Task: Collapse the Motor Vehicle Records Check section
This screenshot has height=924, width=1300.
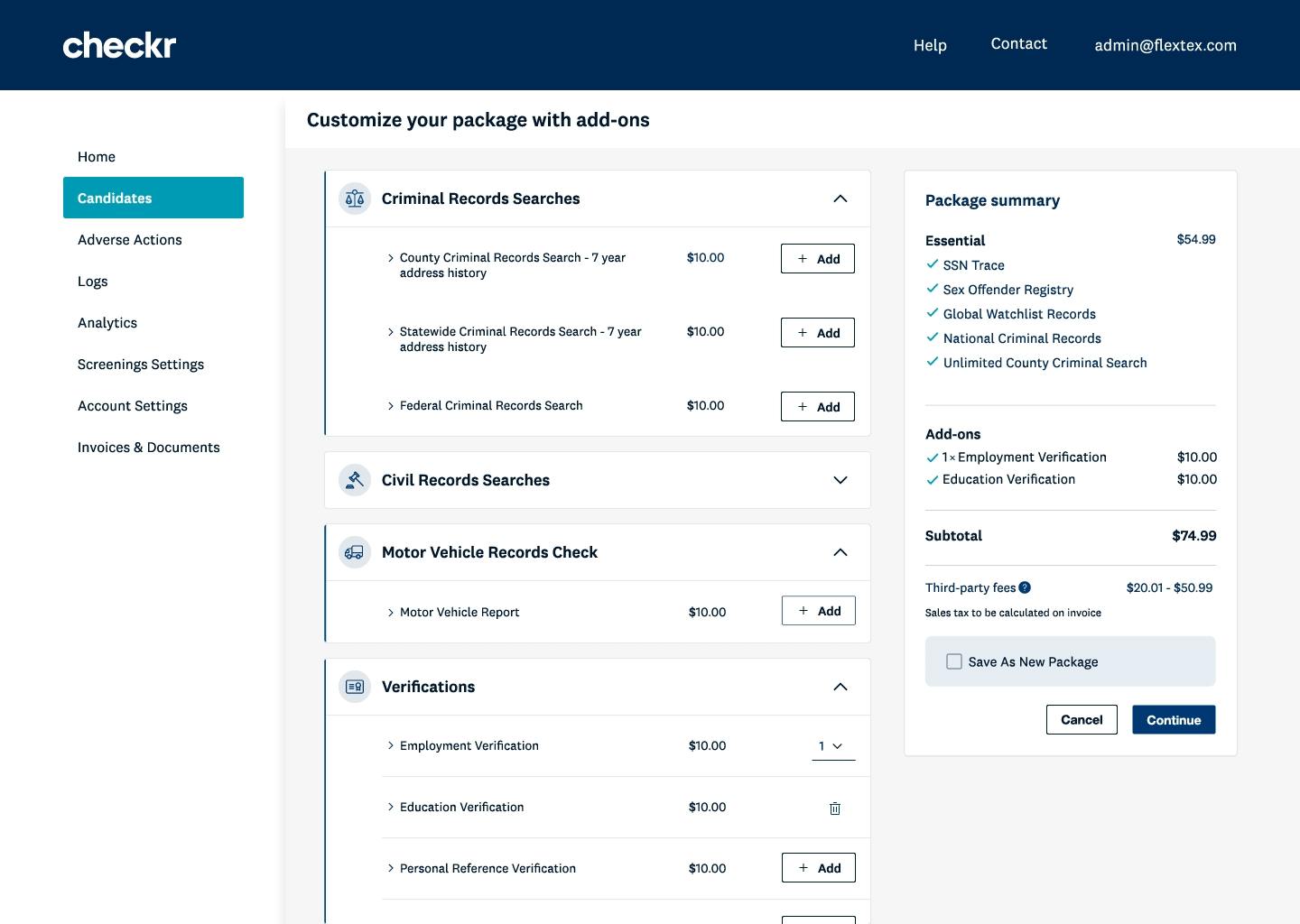Action: tap(840, 552)
